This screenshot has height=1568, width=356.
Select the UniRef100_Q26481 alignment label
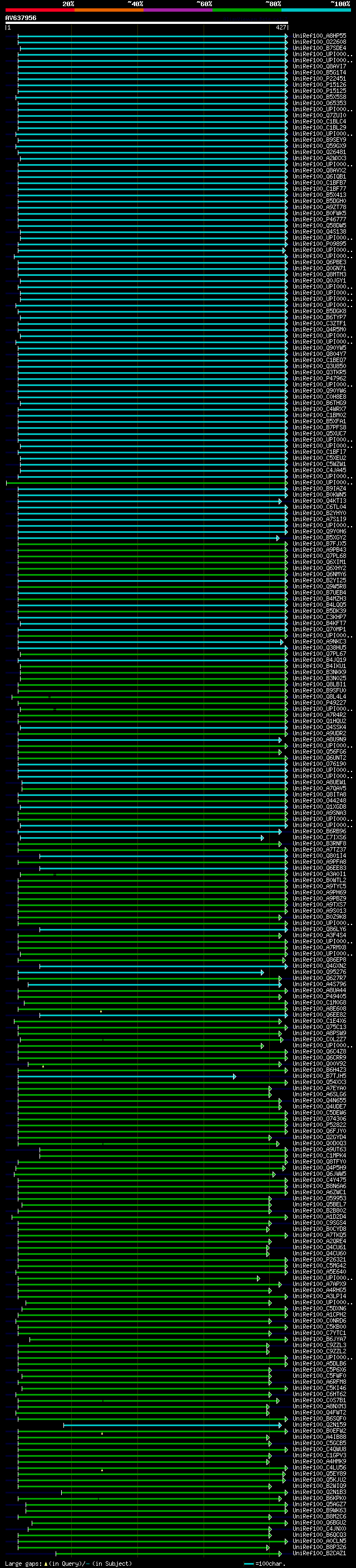319,152
